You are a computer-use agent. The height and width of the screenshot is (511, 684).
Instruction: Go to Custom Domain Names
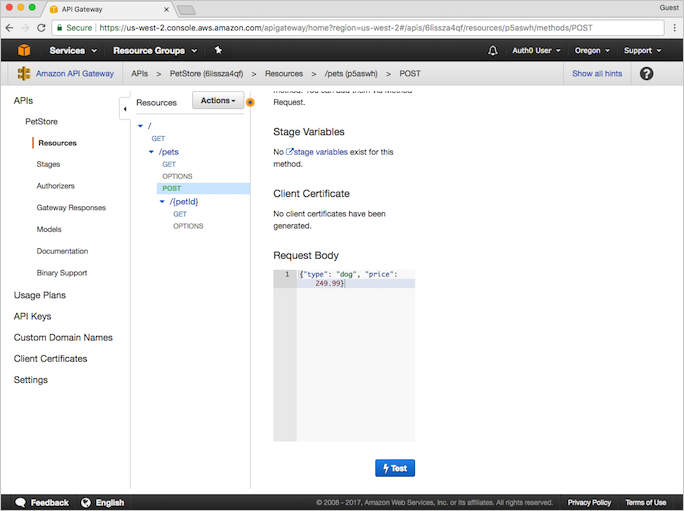click(63, 337)
